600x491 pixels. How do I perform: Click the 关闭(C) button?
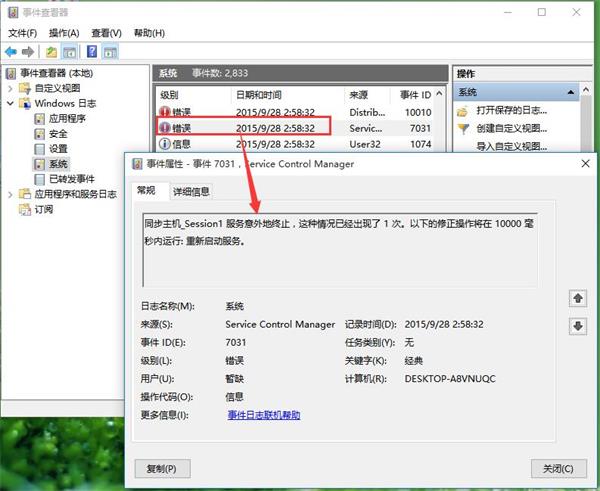coord(558,468)
